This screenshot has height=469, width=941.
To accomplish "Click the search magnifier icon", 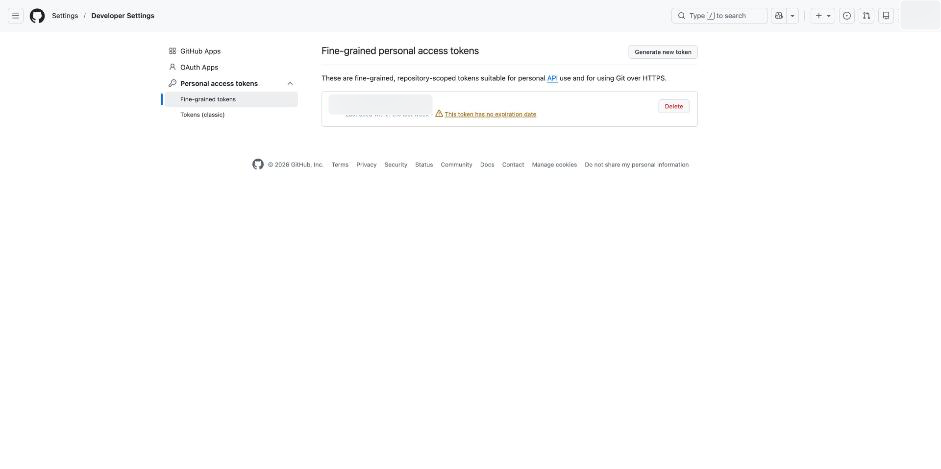I will coord(681,16).
